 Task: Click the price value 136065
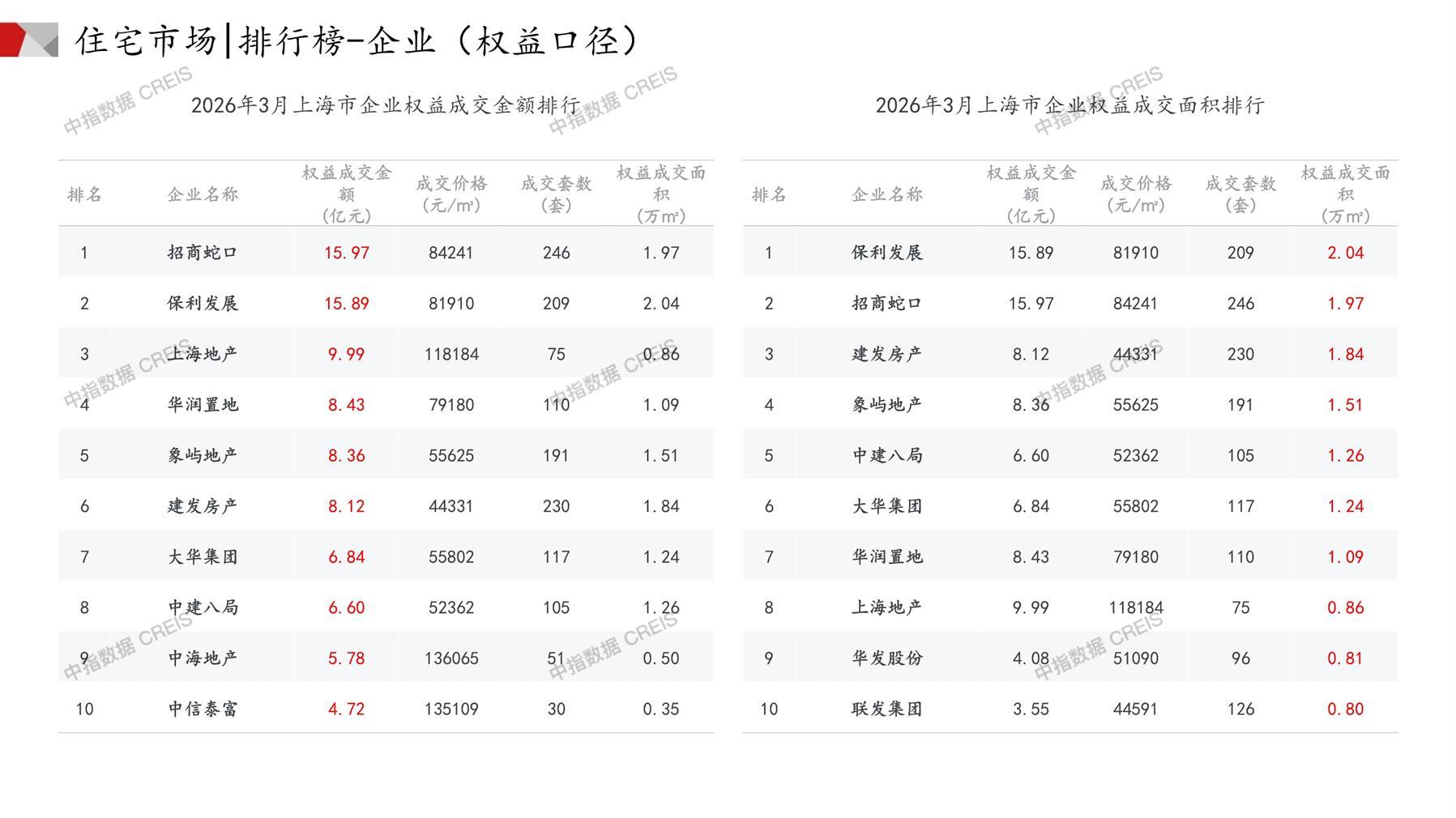point(451,658)
